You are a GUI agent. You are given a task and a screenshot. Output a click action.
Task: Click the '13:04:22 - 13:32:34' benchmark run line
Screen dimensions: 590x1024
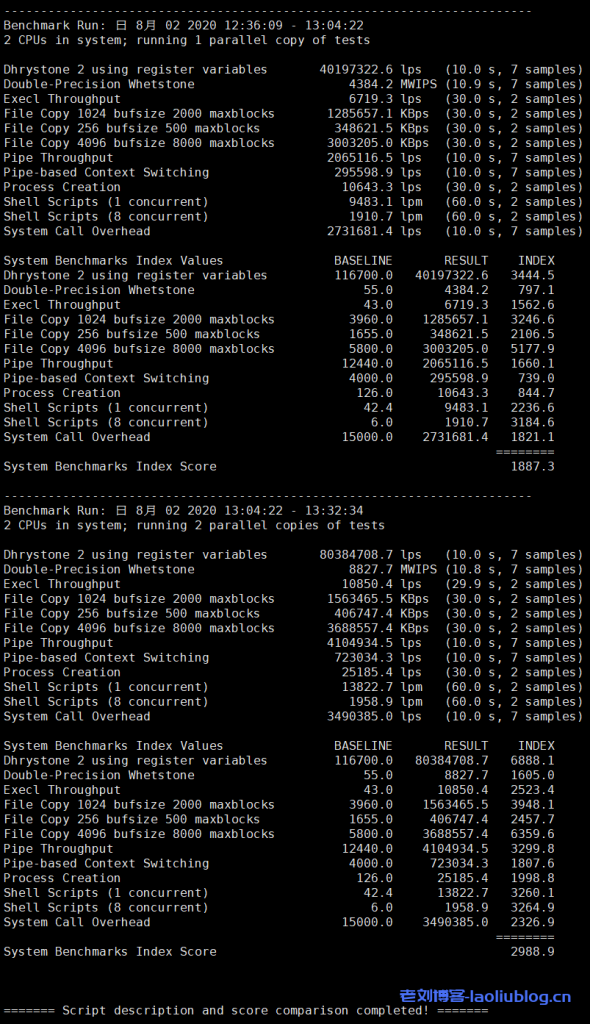coord(184,511)
